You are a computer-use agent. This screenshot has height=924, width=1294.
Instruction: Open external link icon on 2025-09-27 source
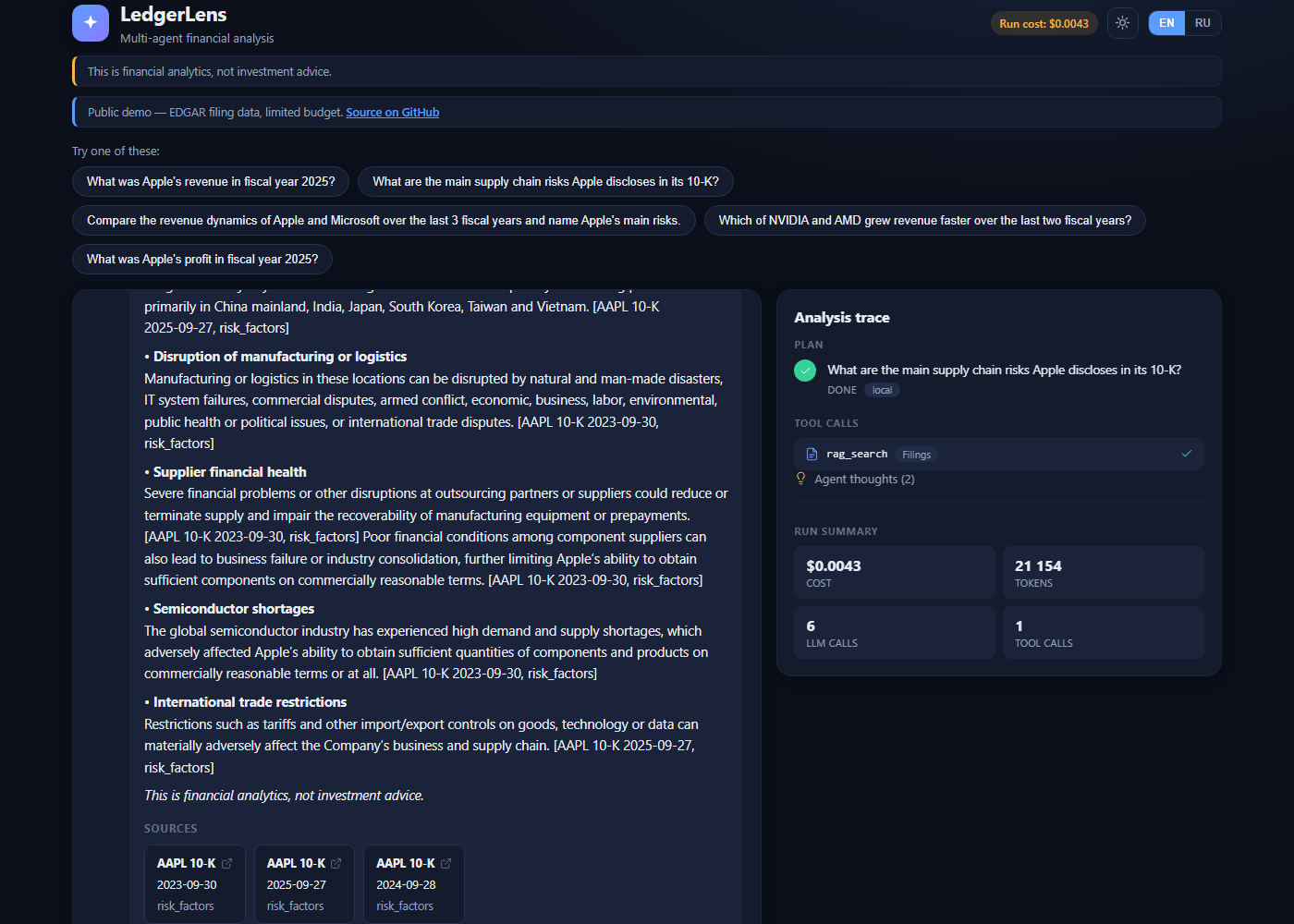pyautogui.click(x=336, y=863)
